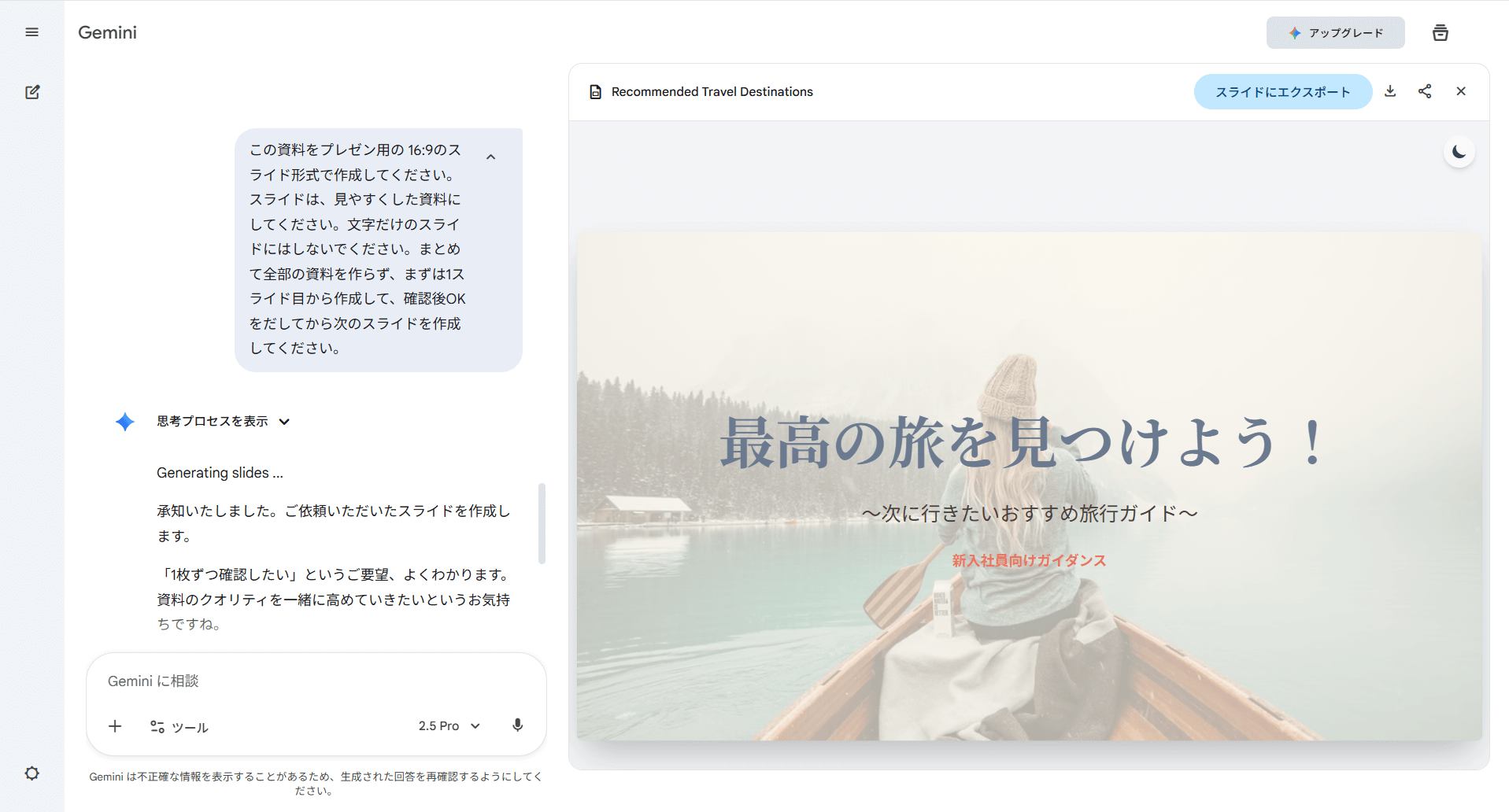Image resolution: width=1509 pixels, height=812 pixels.
Task: Click the download icon in the slide panel
Action: tap(1390, 91)
